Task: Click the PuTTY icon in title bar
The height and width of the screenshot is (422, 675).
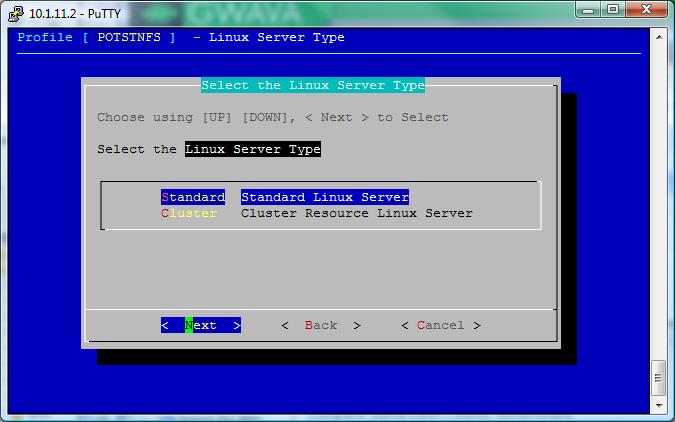Action: tap(16, 13)
